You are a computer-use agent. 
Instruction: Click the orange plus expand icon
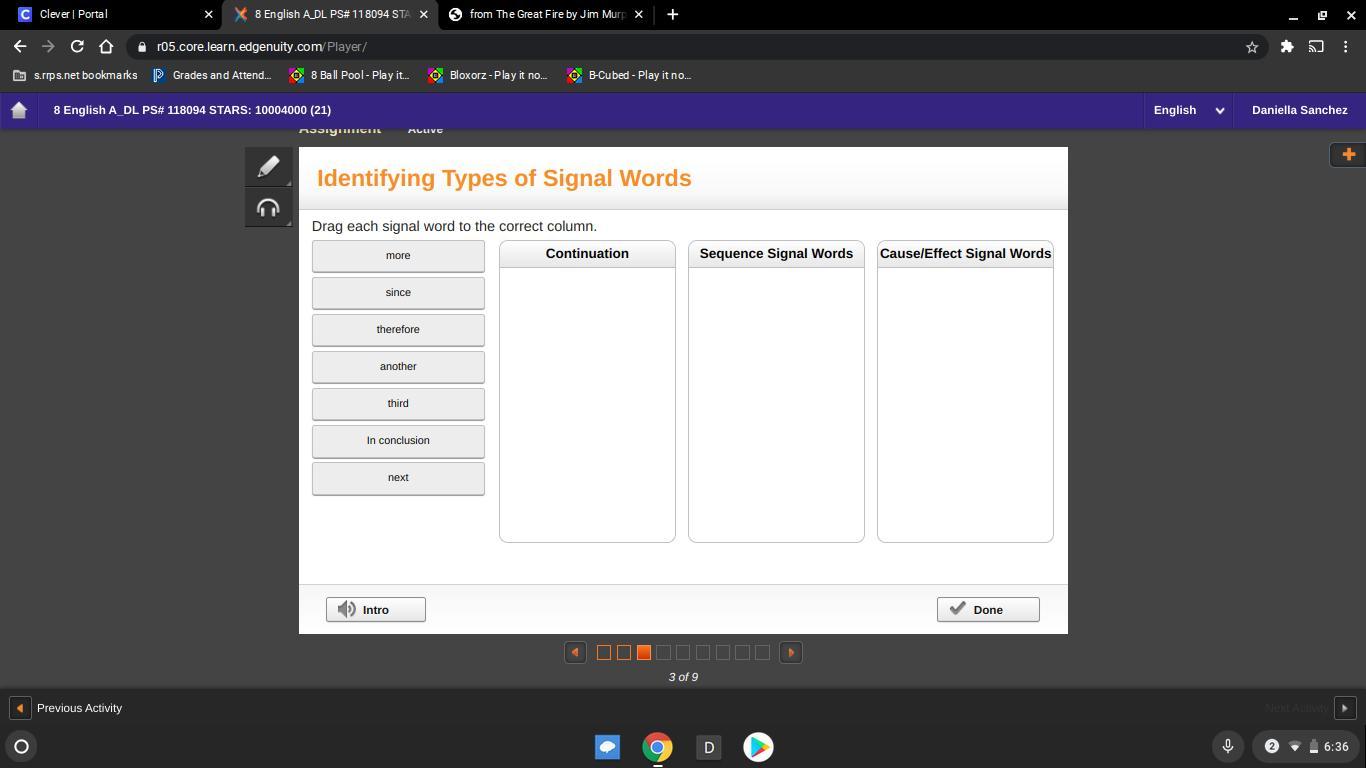coord(1348,154)
